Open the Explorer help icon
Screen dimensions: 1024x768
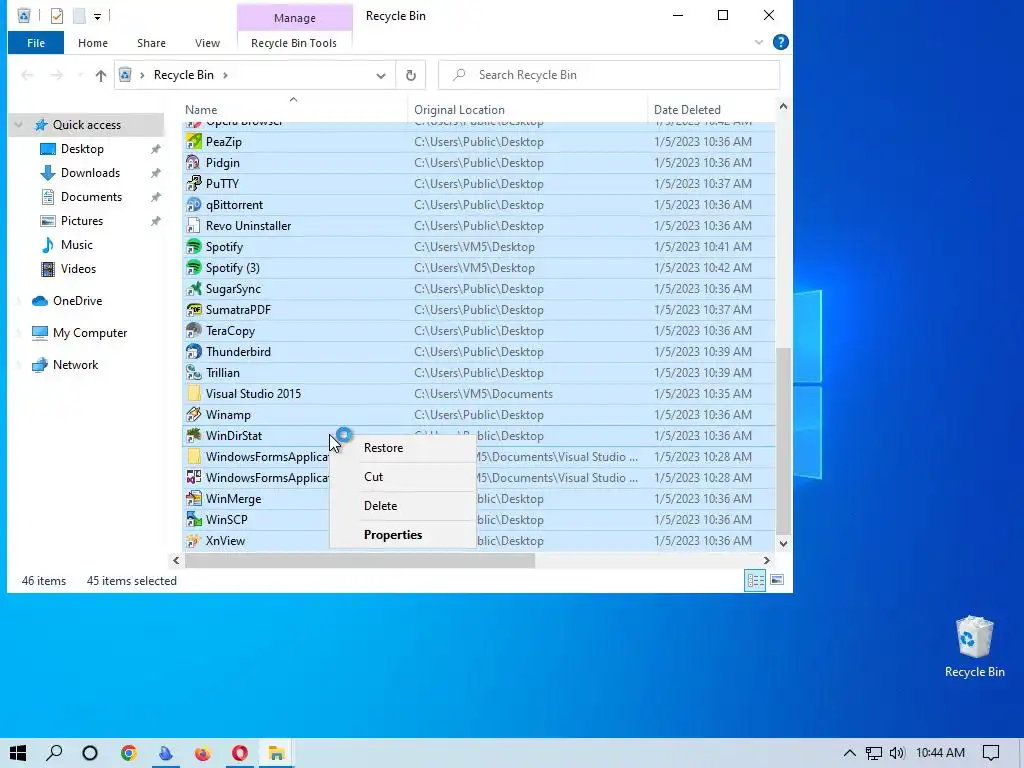coord(780,42)
